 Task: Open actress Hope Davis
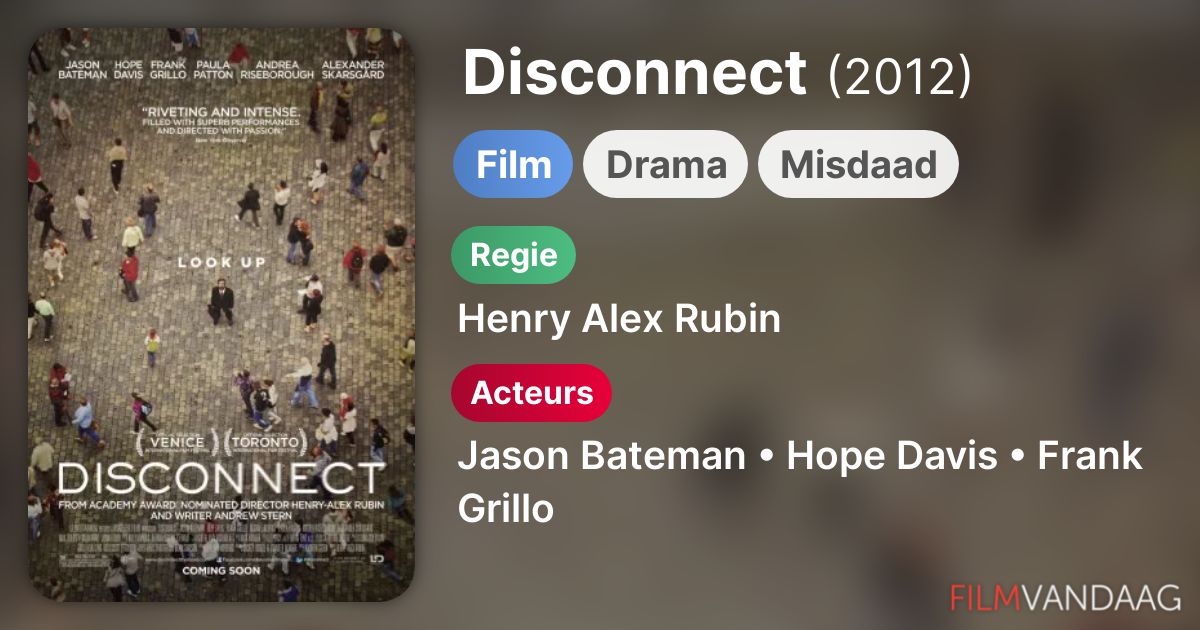(892, 456)
